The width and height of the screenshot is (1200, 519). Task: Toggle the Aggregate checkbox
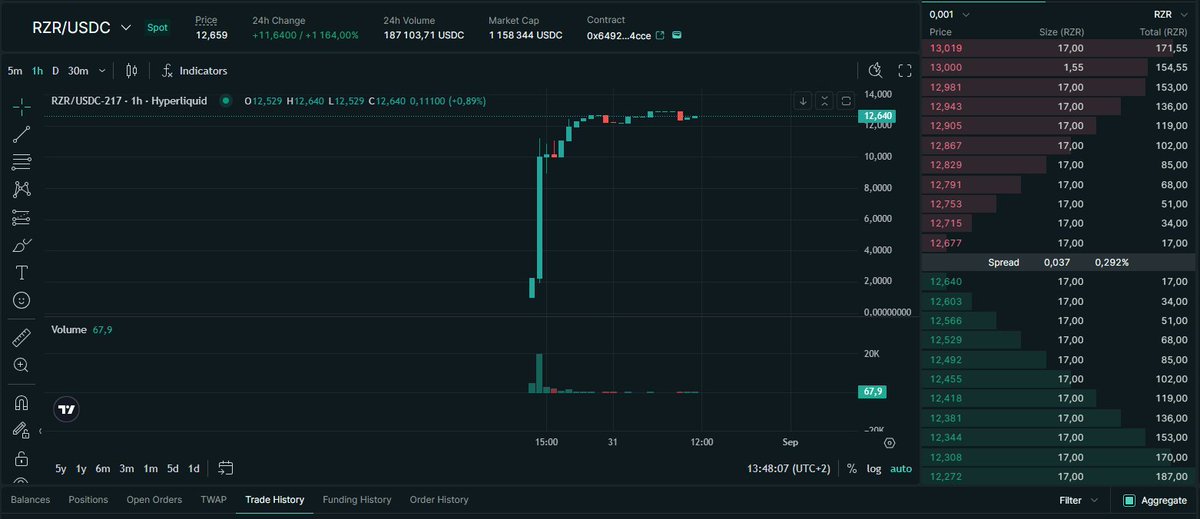1129,499
